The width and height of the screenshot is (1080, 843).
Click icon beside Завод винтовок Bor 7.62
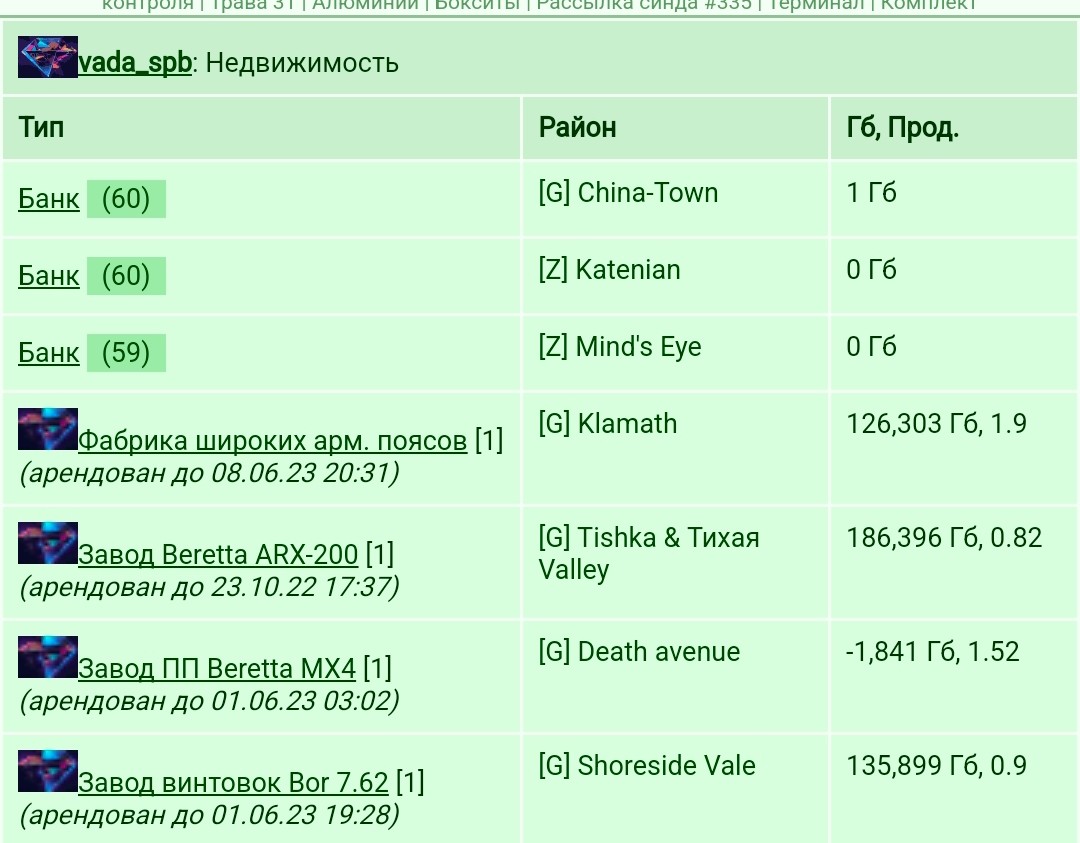tap(48, 771)
